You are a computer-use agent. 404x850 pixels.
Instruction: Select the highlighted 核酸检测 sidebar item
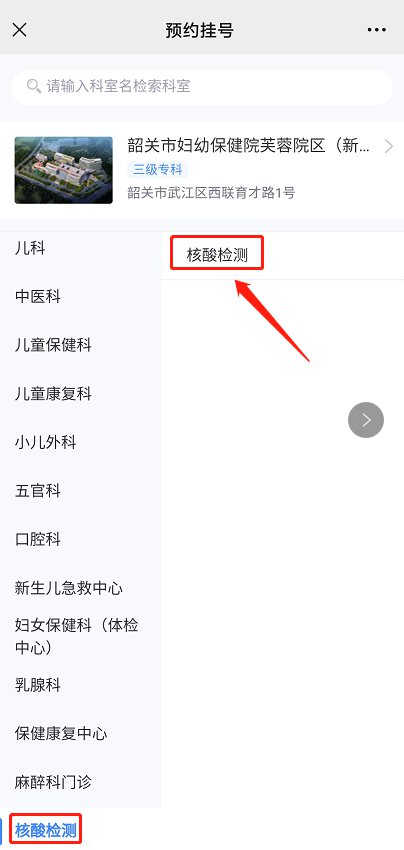tap(46, 830)
